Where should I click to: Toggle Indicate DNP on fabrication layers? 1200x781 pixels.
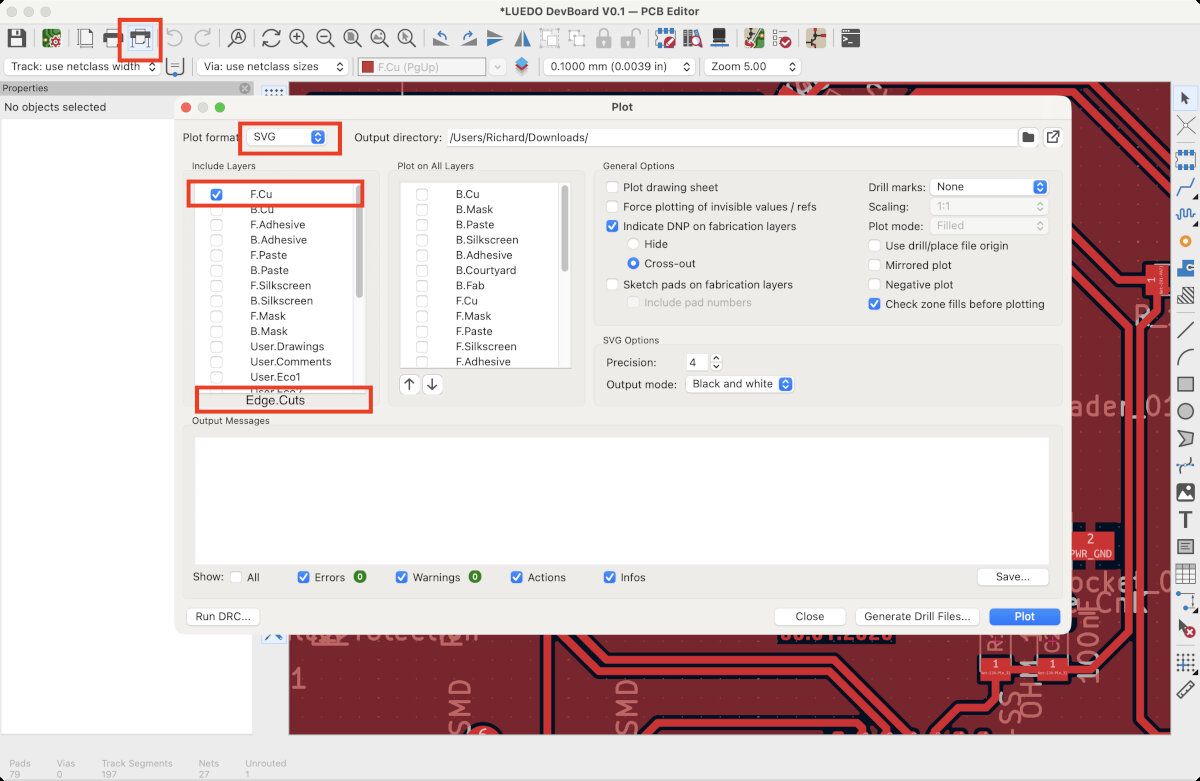(613, 226)
